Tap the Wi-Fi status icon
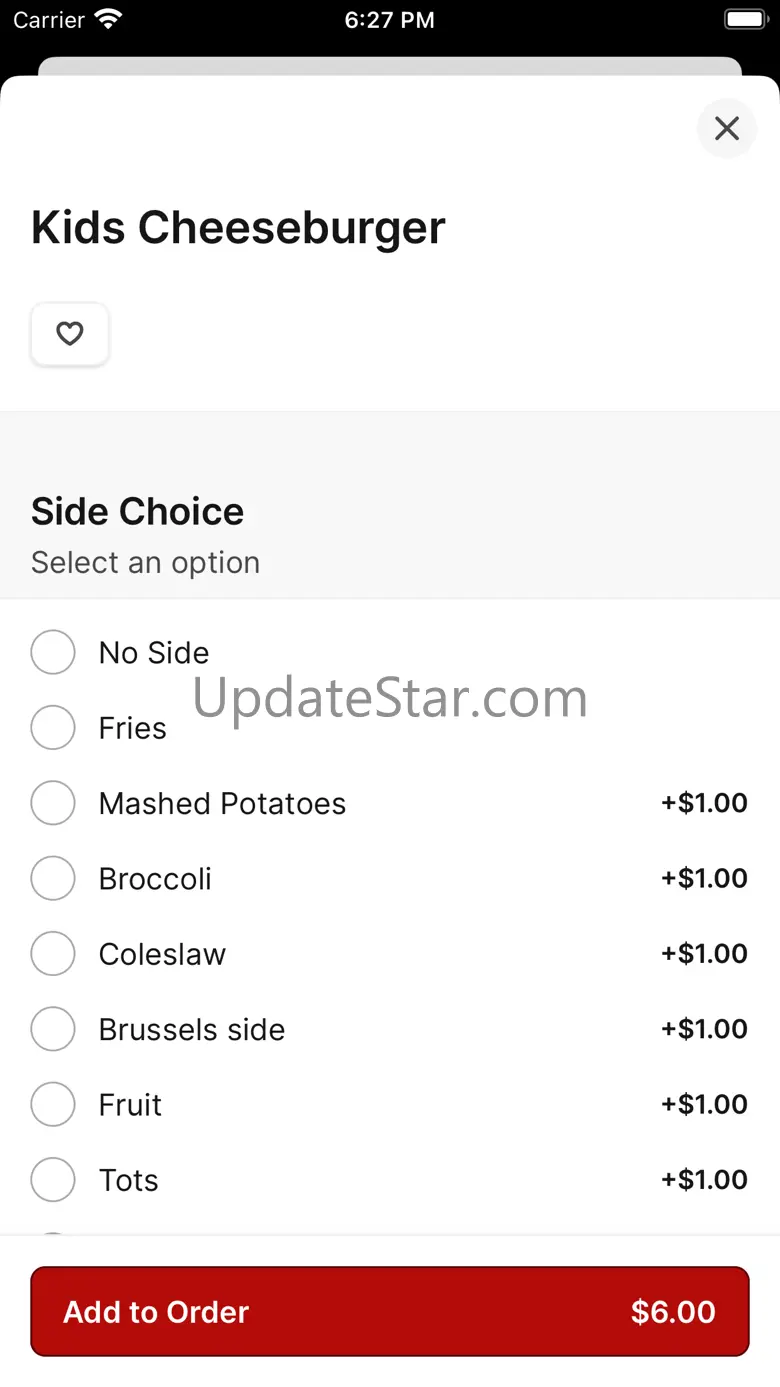This screenshot has width=780, height=1387. point(107,19)
